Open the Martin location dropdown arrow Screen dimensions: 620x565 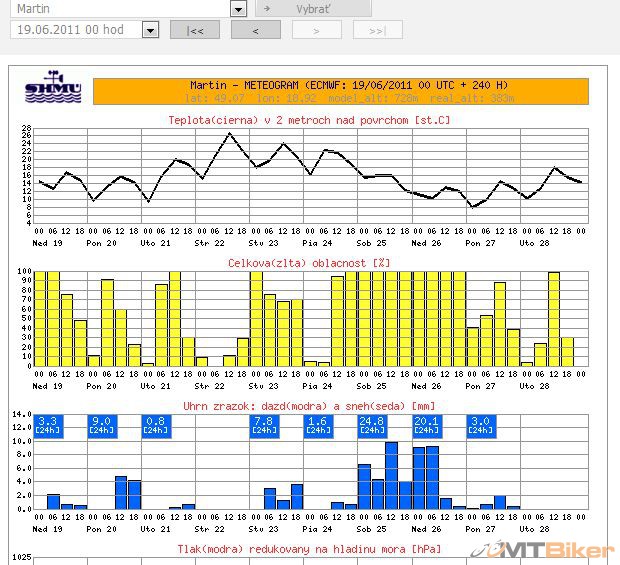[x=238, y=9]
